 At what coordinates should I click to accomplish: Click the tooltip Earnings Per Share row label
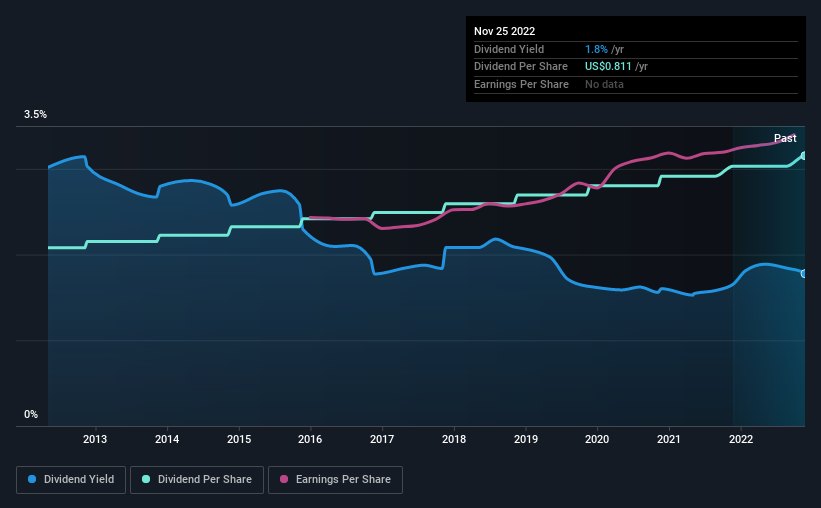coord(521,84)
